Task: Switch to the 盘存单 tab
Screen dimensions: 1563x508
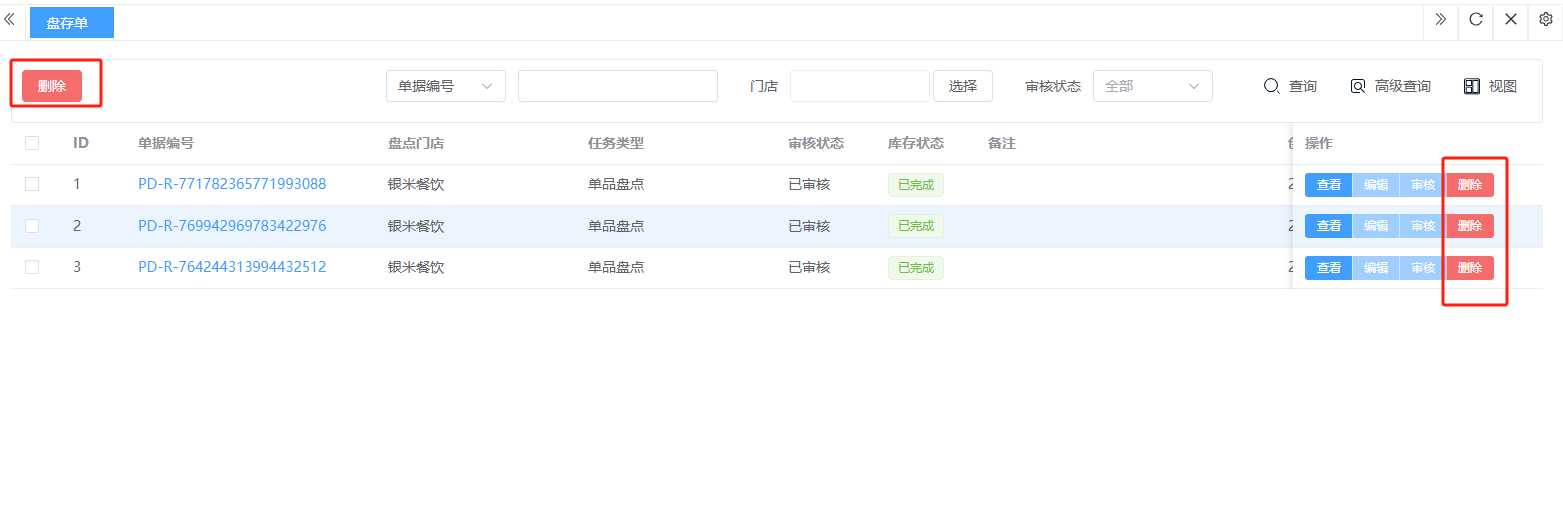Action: [x=71, y=22]
